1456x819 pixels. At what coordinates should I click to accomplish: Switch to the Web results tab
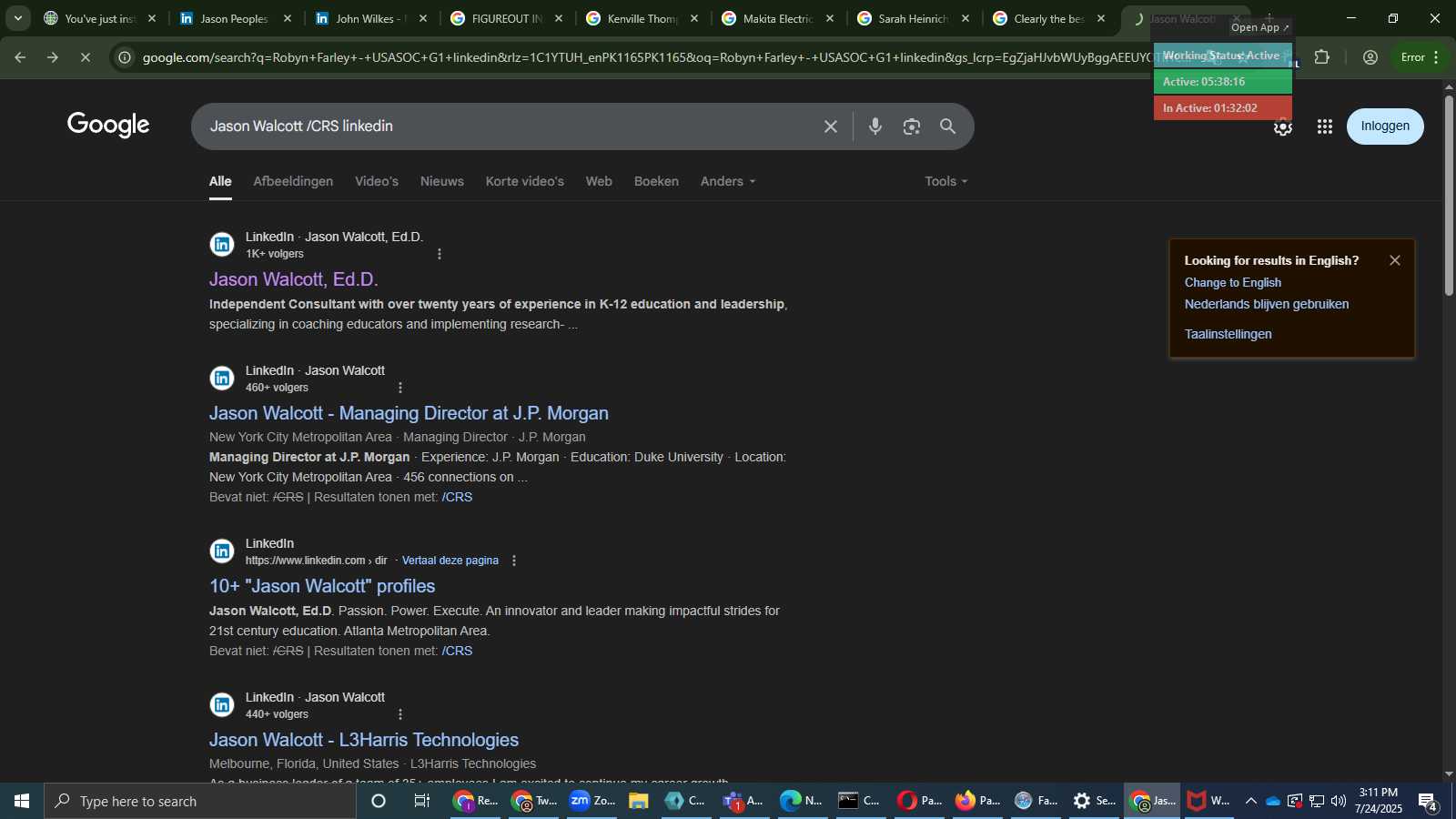(x=599, y=181)
